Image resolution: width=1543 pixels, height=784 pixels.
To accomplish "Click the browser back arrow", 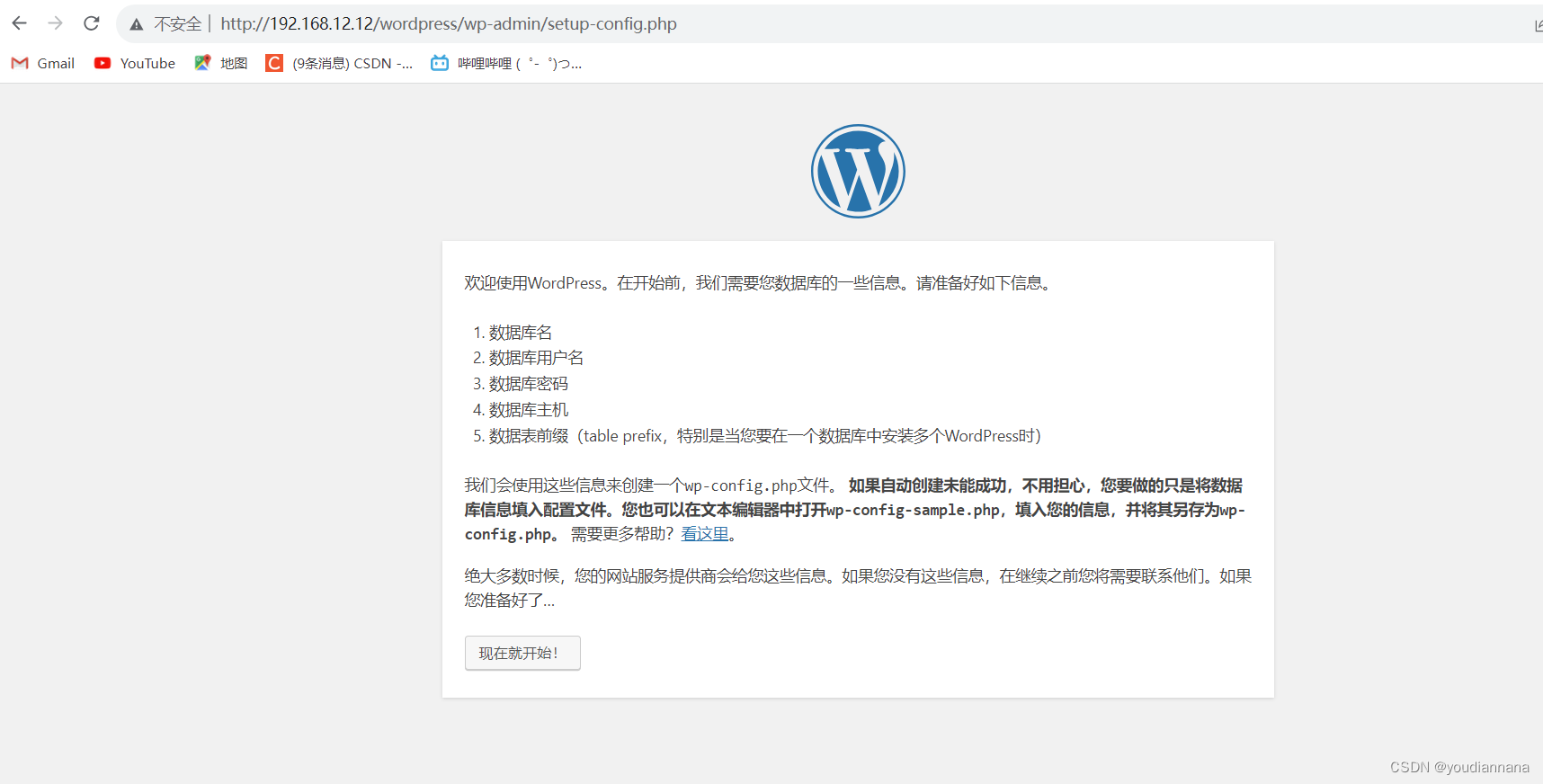I will 20,23.
